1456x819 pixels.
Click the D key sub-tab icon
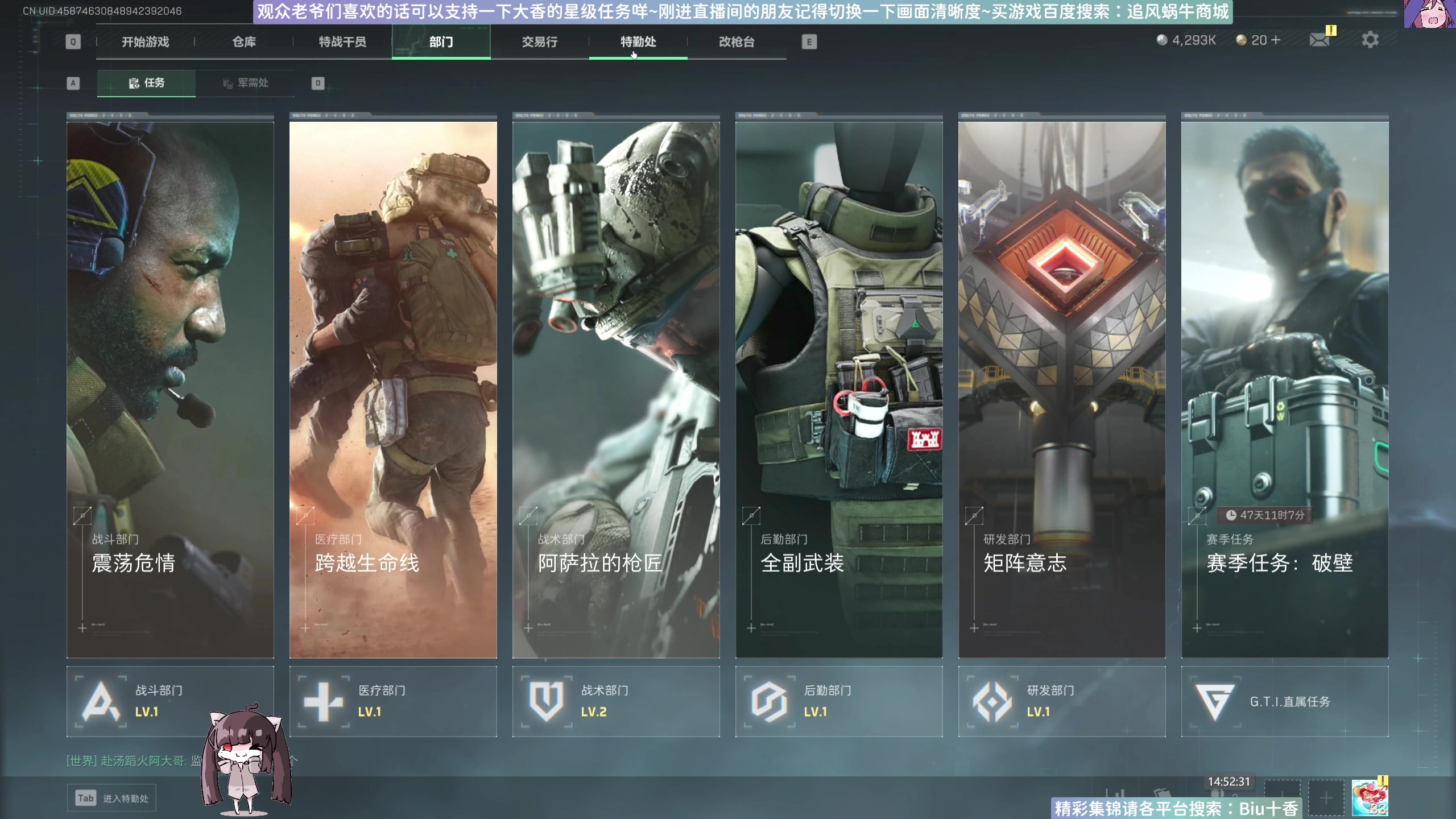[318, 83]
